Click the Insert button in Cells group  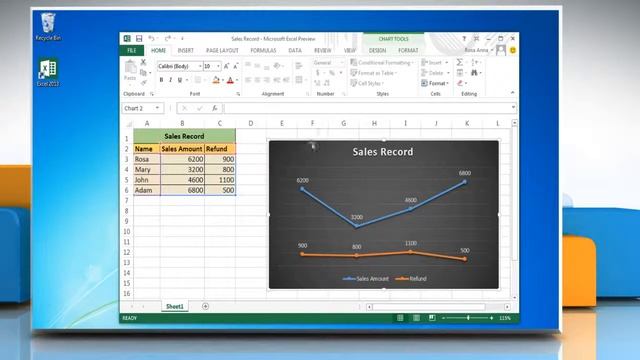click(x=435, y=62)
